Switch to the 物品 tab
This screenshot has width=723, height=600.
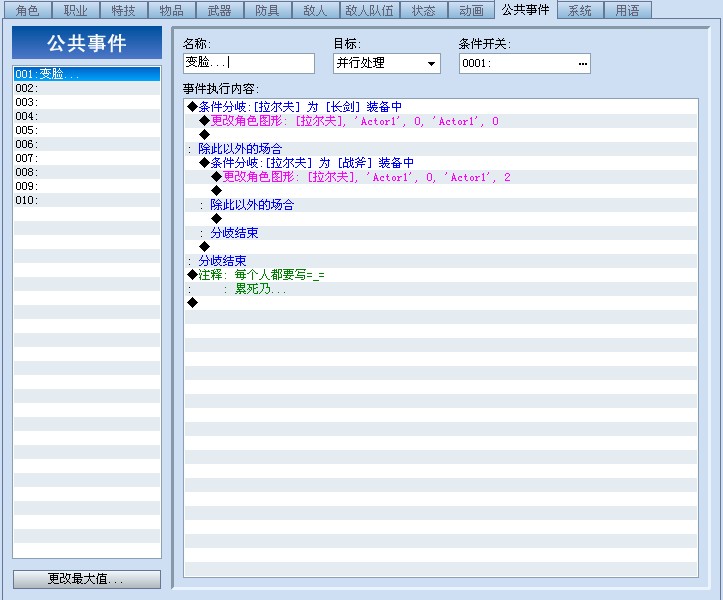(171, 10)
